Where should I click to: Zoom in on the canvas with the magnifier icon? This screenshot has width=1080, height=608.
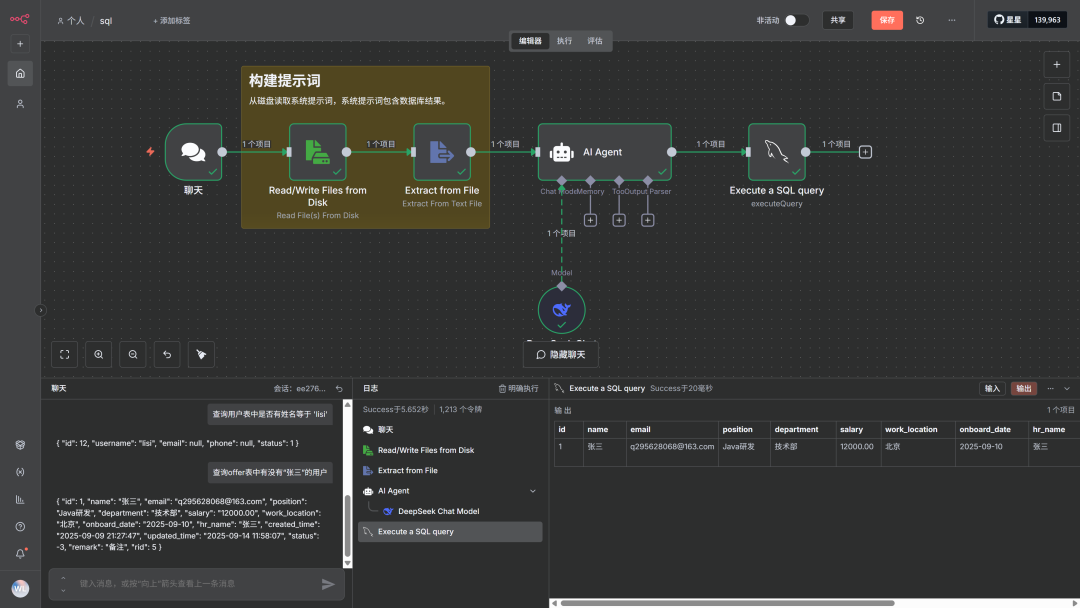pos(98,354)
